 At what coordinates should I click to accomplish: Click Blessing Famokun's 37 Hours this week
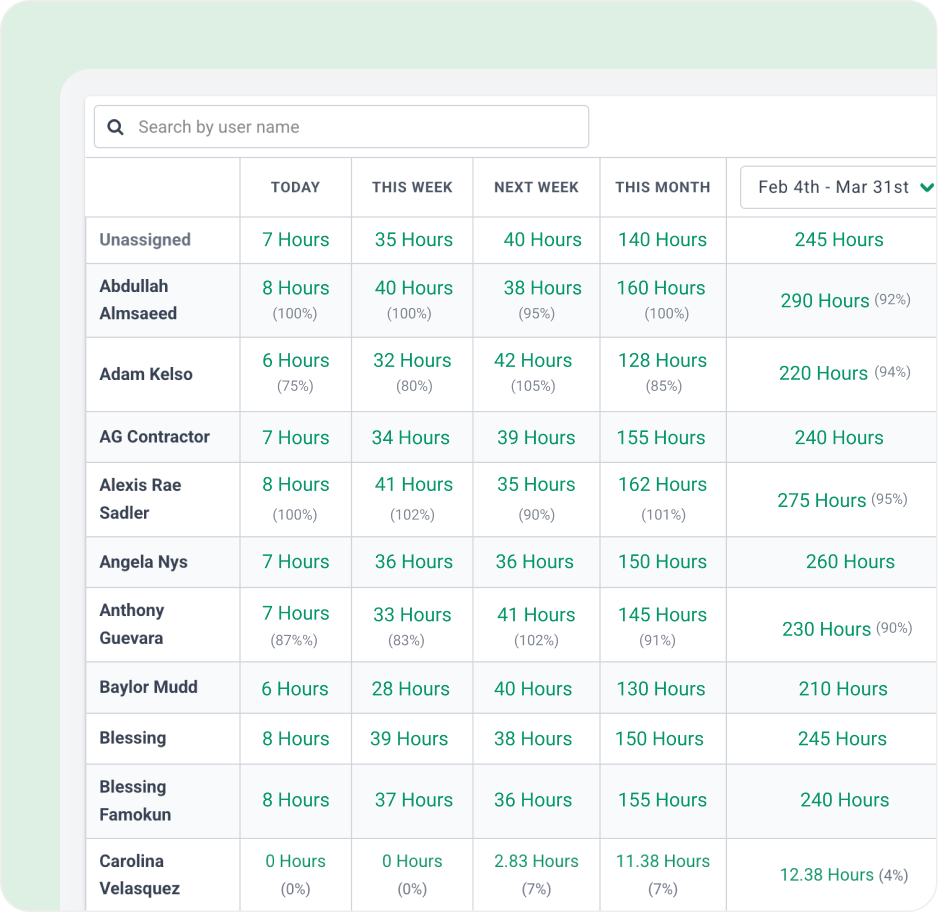pos(414,800)
